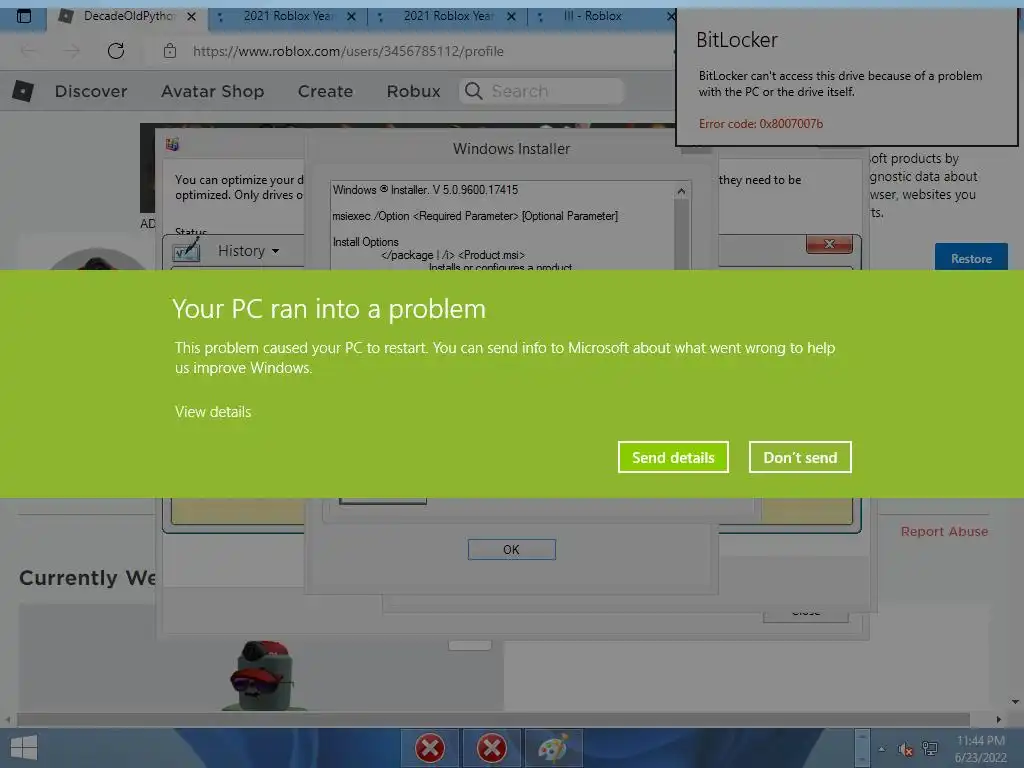Screen dimensions: 1024x768
Task: Click the browser back arrow
Action: (28, 51)
